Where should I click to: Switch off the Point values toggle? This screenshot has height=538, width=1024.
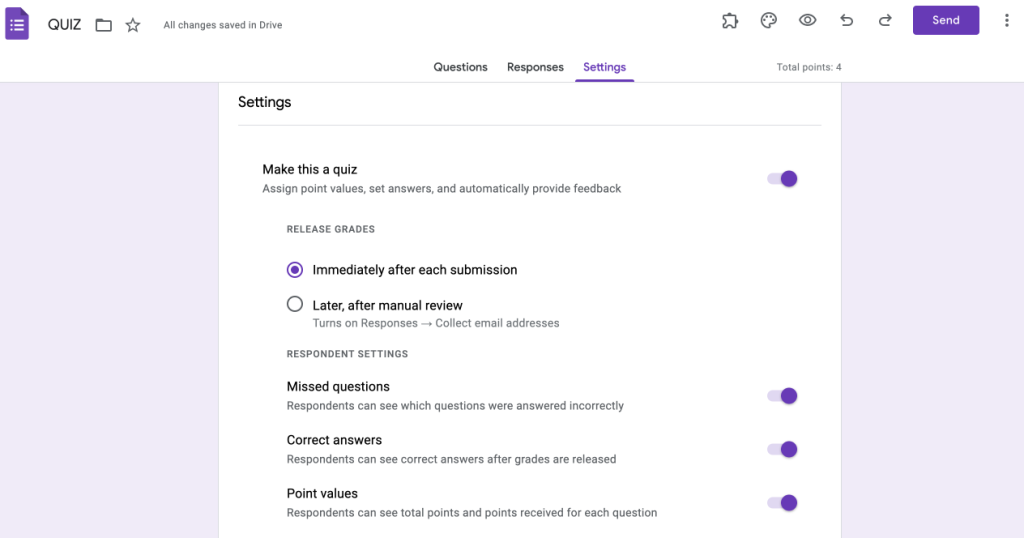pyautogui.click(x=782, y=503)
